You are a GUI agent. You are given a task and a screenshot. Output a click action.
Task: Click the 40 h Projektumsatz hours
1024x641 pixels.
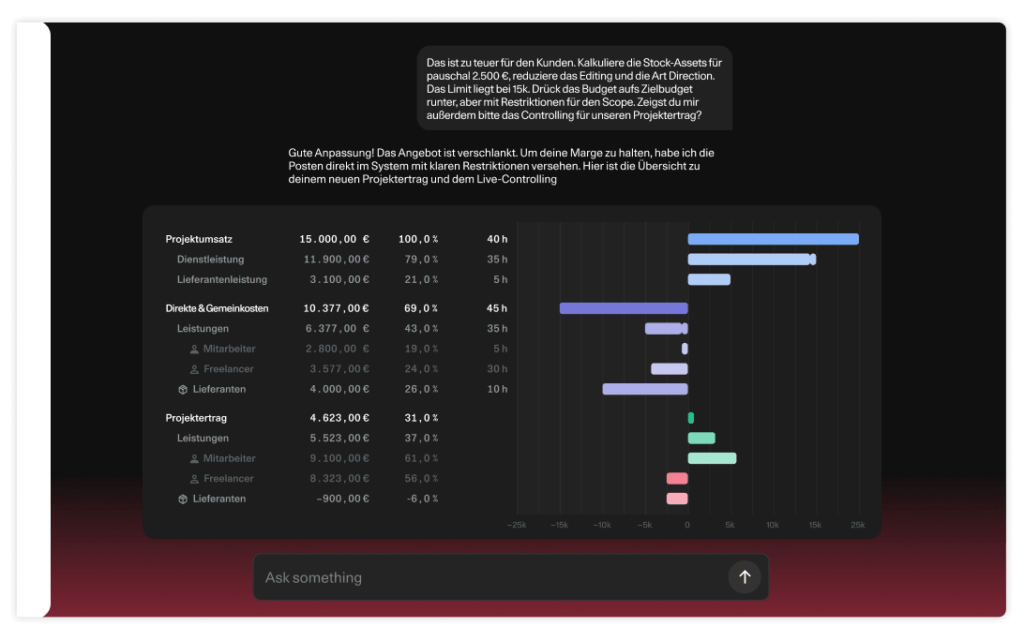pos(497,239)
